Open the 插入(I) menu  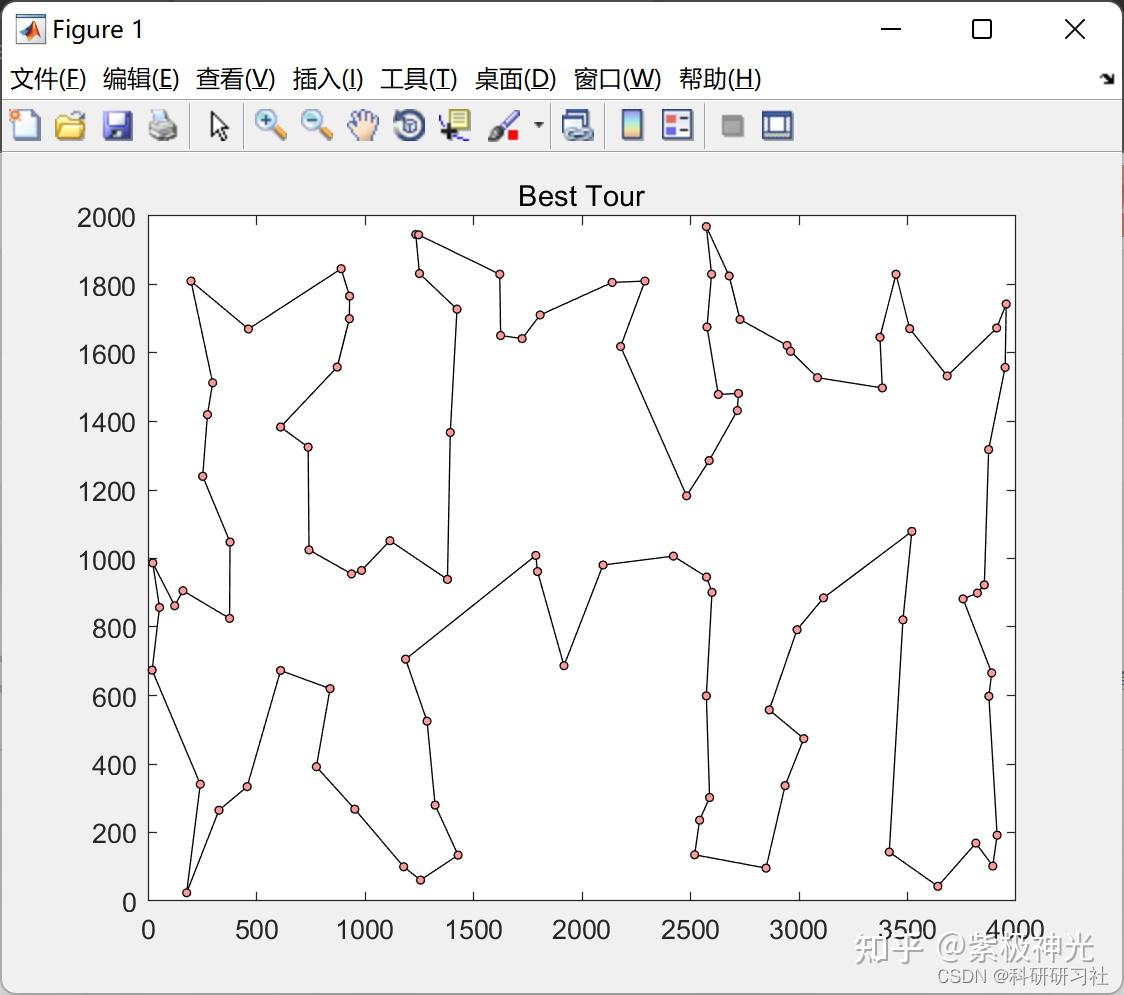(328, 78)
